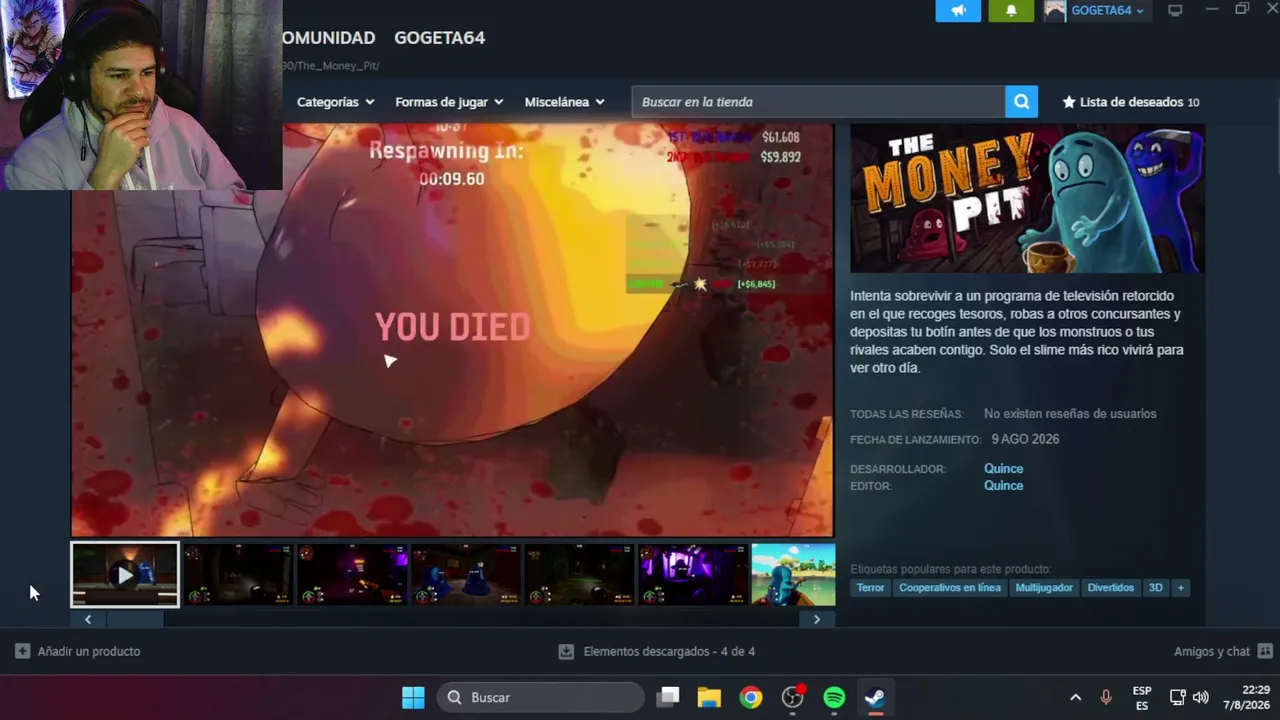Viewport: 1280px width, 720px height.
Task: Click the Windows taskbar Buscar search box
Action: [541, 697]
